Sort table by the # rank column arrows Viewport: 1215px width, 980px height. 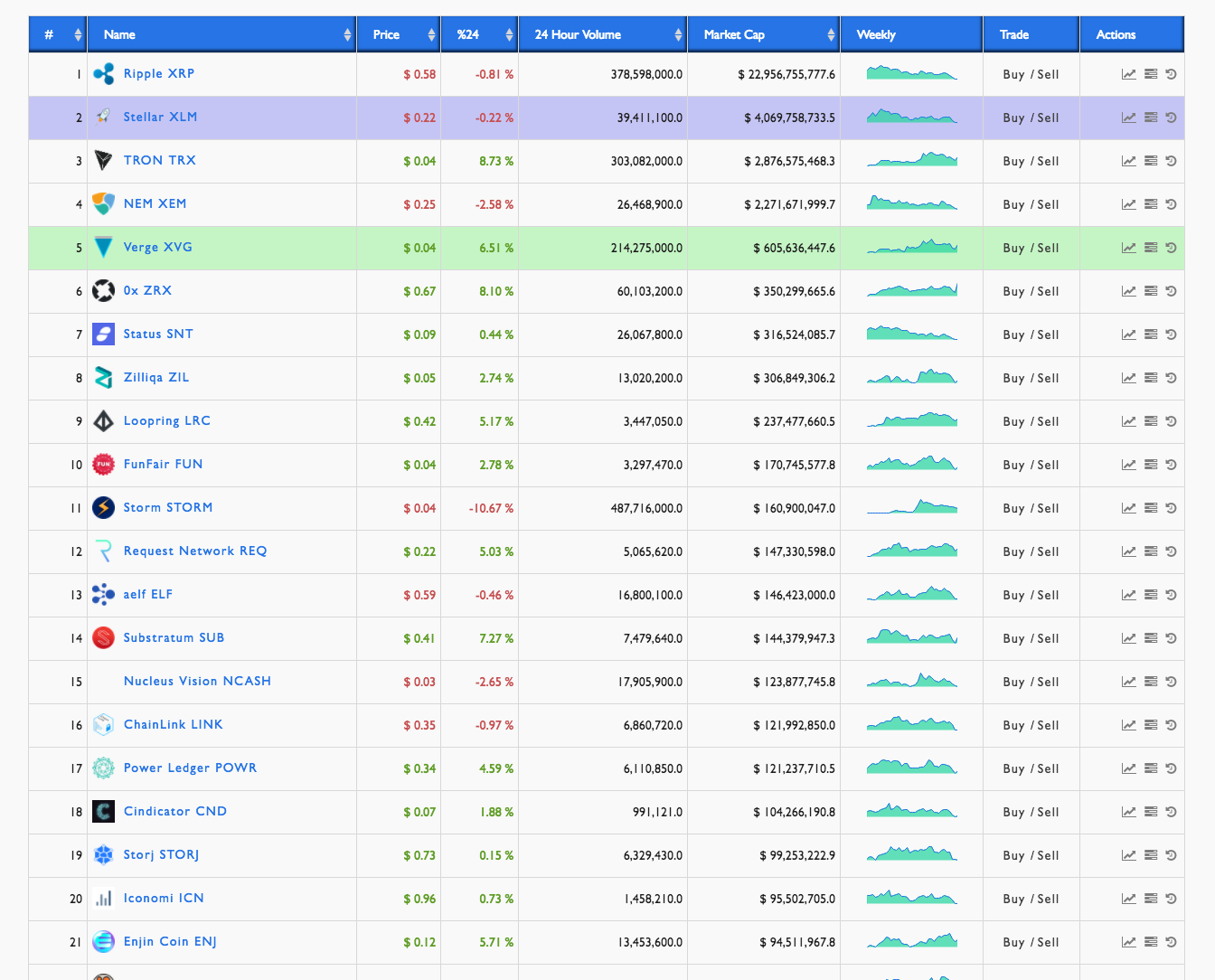(79, 35)
